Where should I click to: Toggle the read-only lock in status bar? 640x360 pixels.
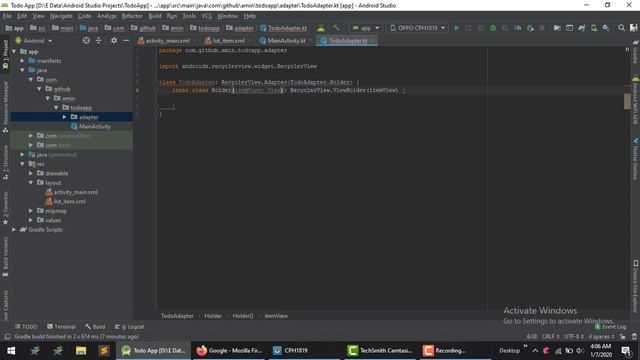pos(622,337)
